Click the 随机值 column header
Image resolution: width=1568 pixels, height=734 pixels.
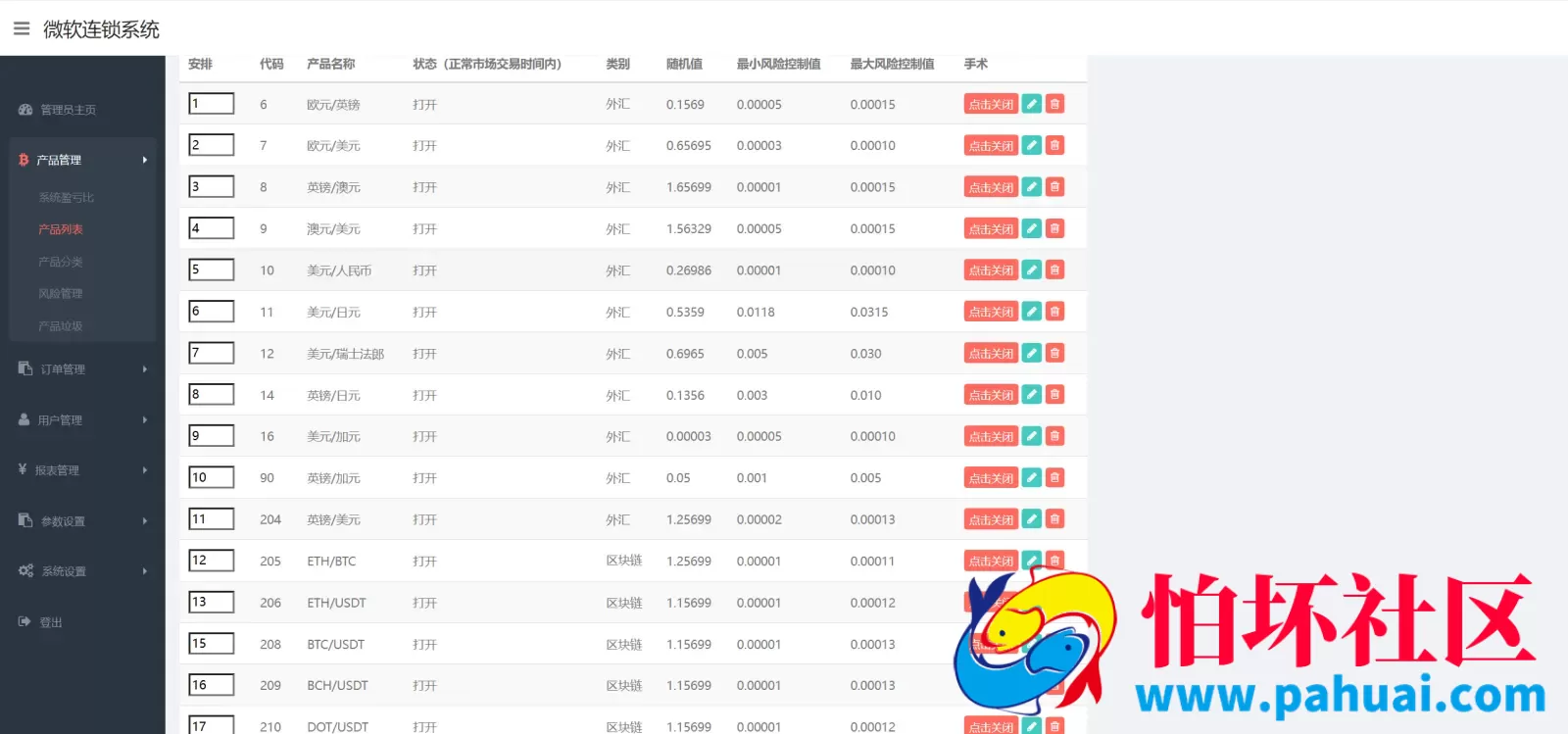684,64
